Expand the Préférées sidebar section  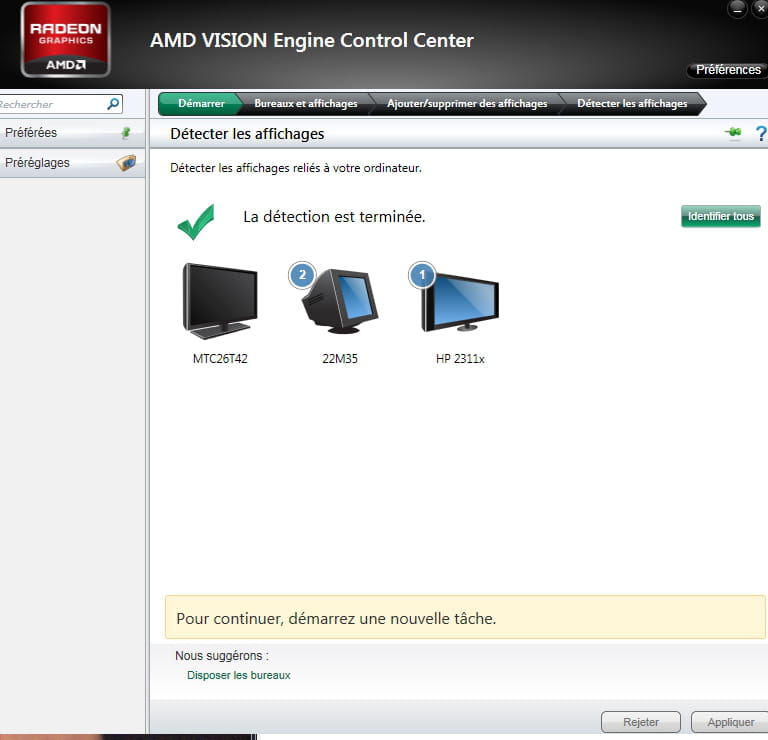coord(72,133)
